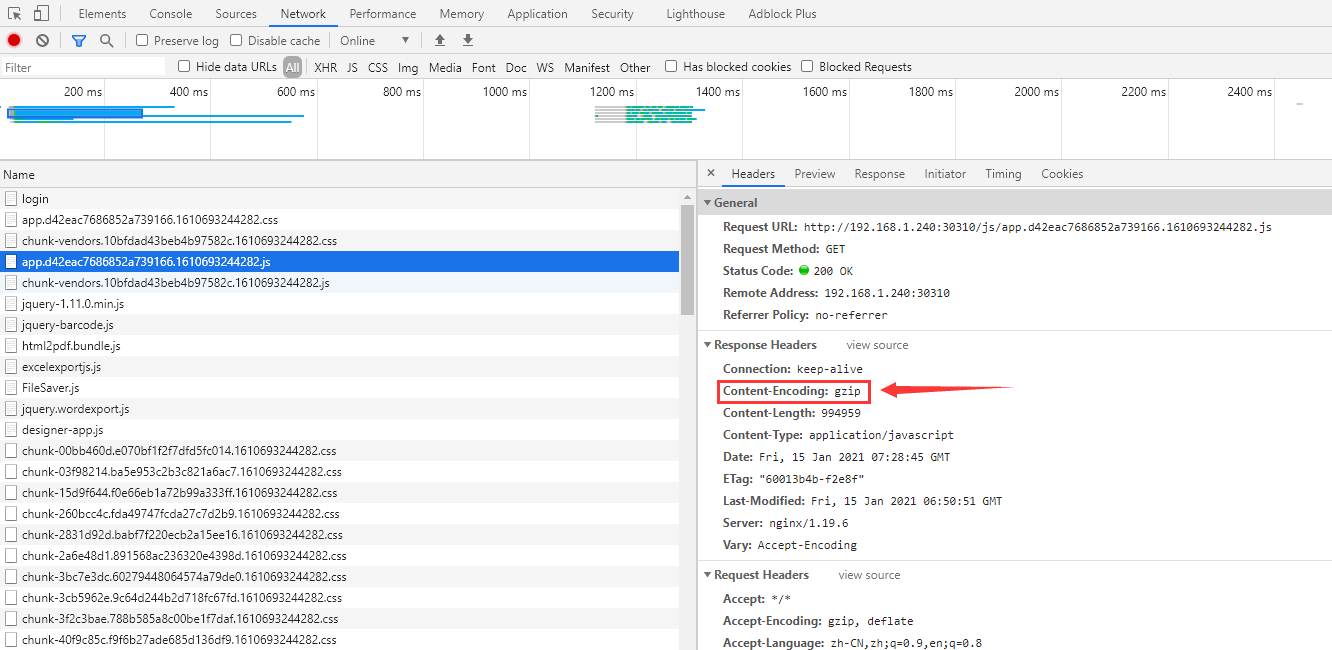Image resolution: width=1332 pixels, height=650 pixels.
Task: Switch to the Security tab
Action: 612,14
